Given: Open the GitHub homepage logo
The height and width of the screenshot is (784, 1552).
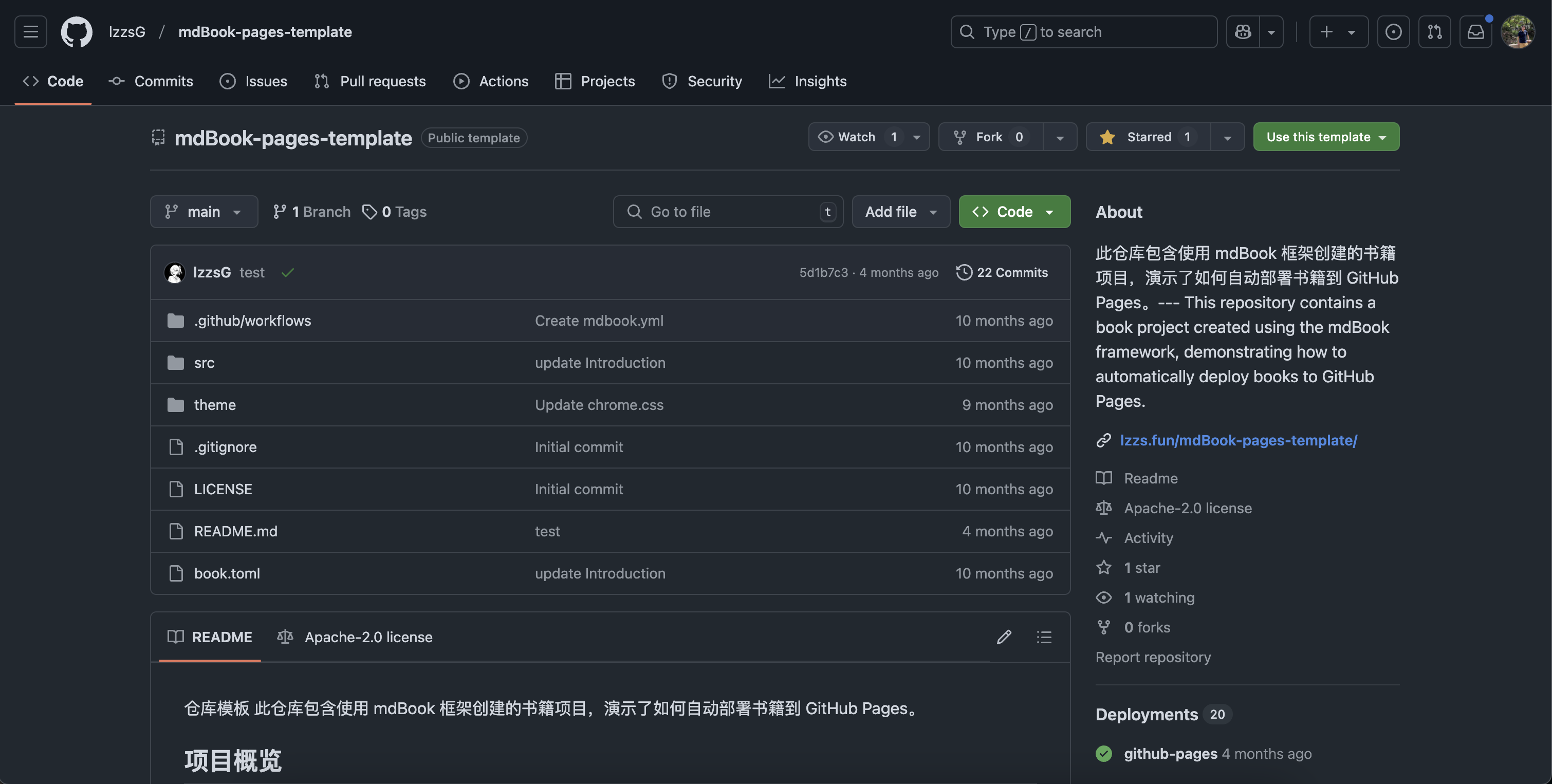Looking at the screenshot, I should [77, 32].
